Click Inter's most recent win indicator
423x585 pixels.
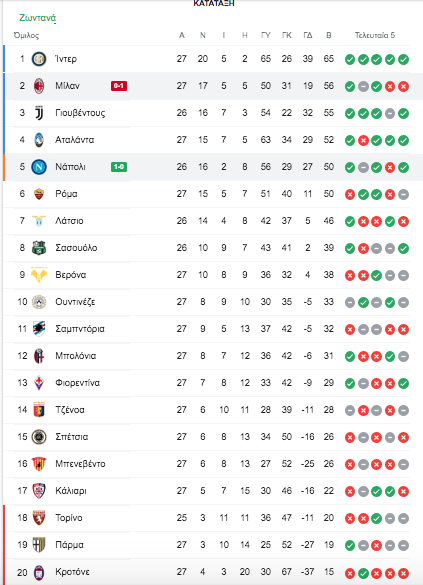(x=403, y=59)
